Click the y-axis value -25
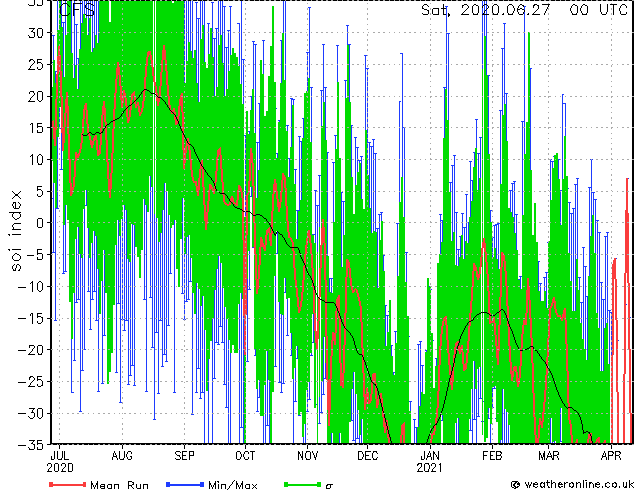The image size is (634, 490). point(32,382)
